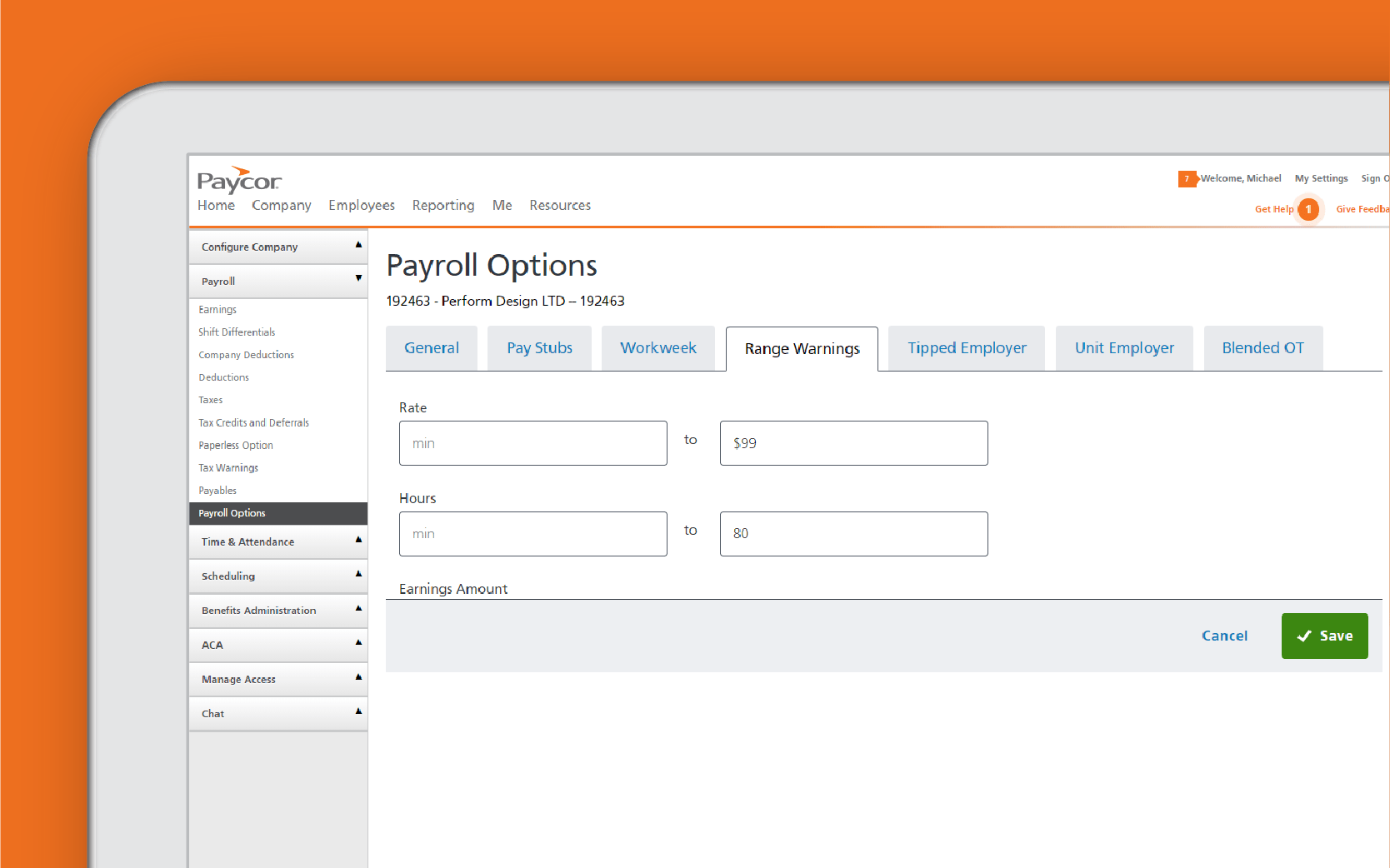The height and width of the screenshot is (868, 1390).
Task: Open Payables in the sidebar
Action: point(217,491)
